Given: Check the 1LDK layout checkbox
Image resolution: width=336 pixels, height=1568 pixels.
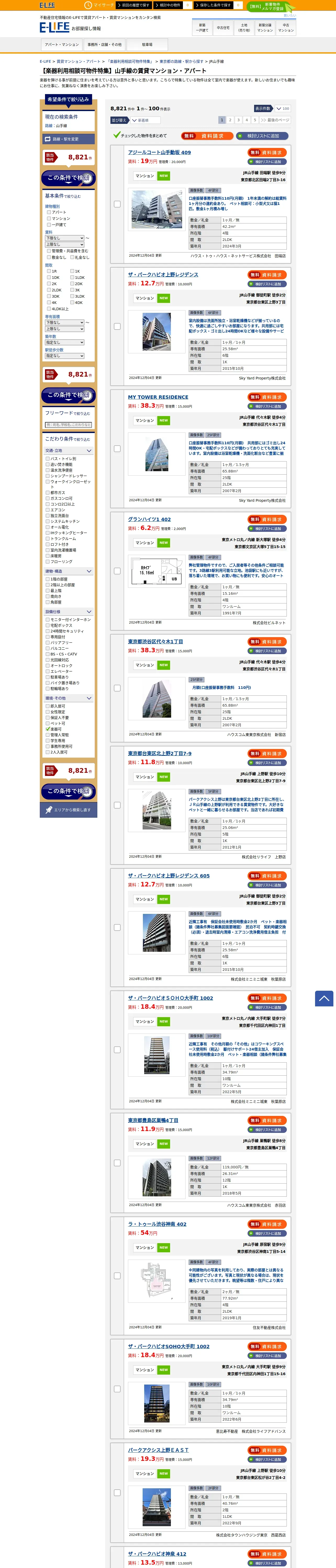Looking at the screenshot, I should tap(72, 277).
